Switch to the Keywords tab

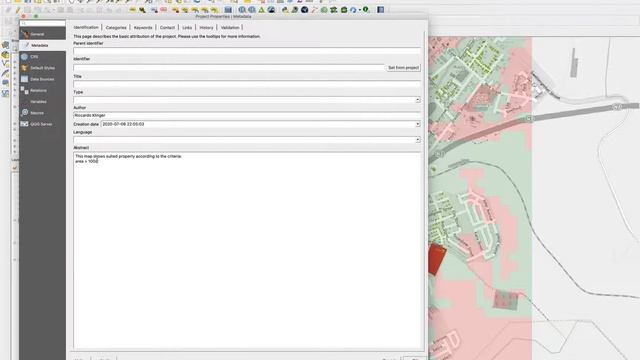click(x=143, y=27)
